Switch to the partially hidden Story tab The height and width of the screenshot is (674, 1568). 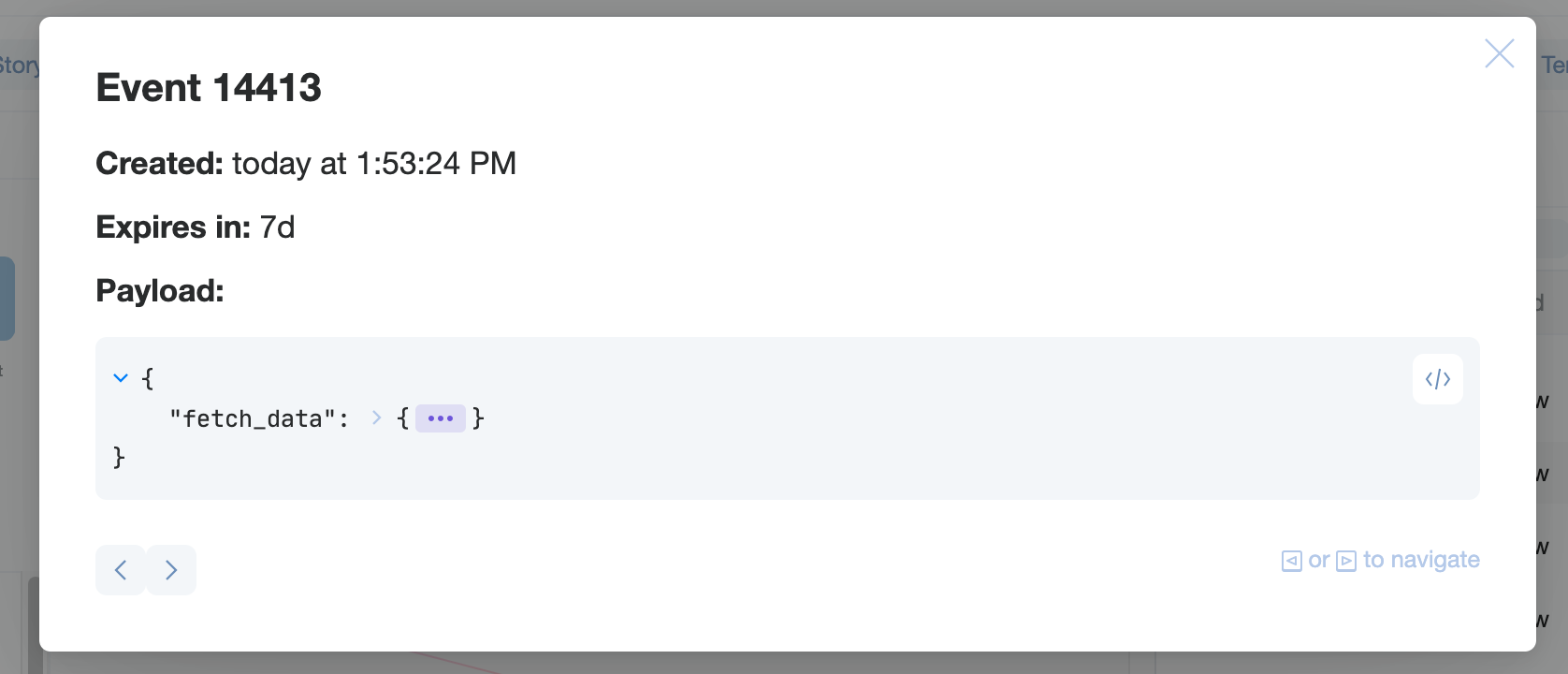tap(19, 66)
